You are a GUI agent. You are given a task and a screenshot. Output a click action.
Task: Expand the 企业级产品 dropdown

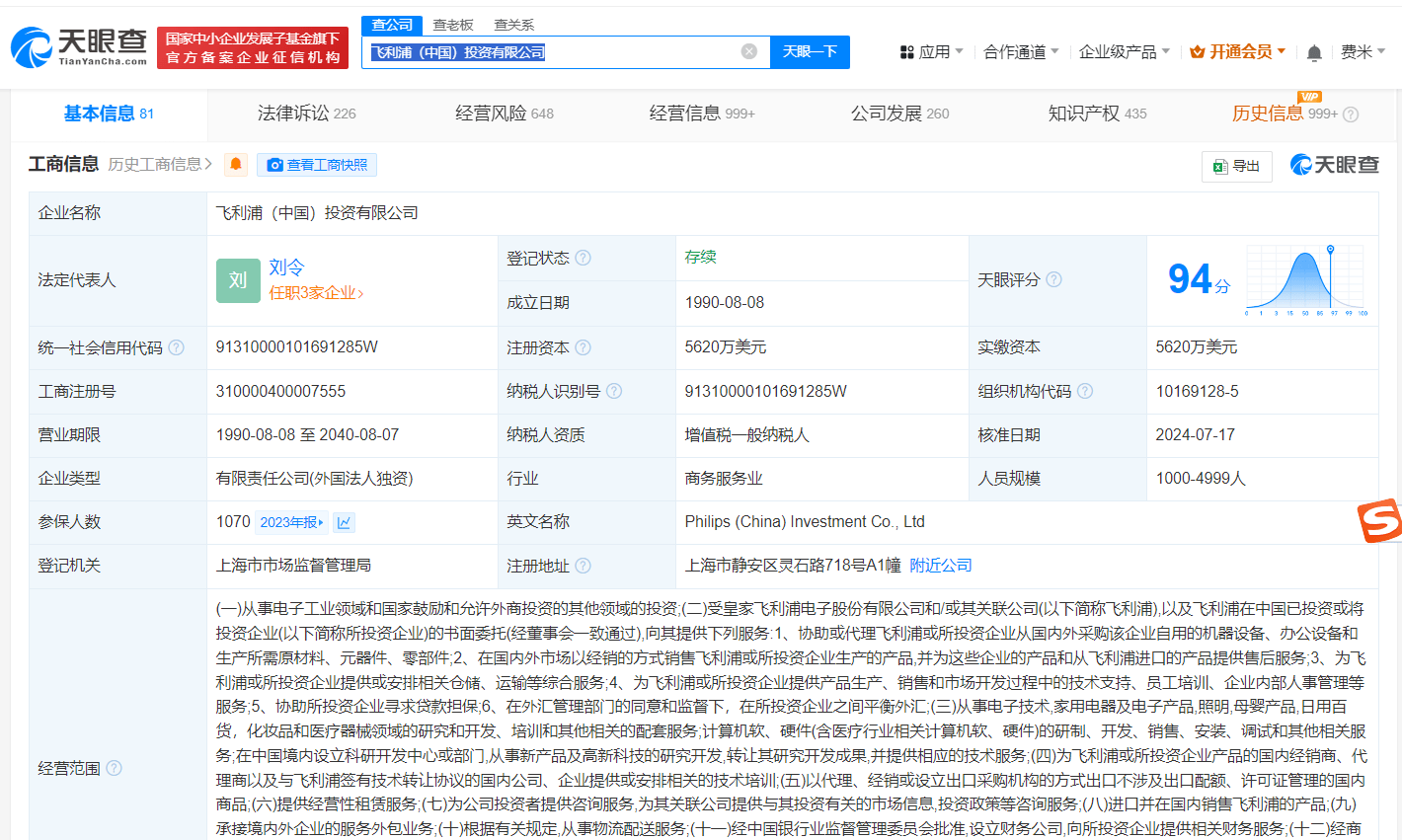1124,52
